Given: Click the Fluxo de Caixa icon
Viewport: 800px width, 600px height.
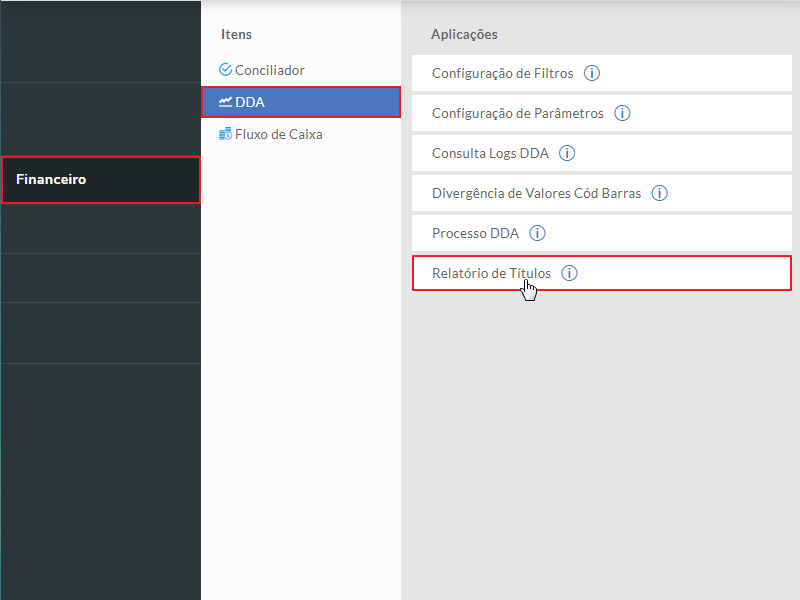Looking at the screenshot, I should tap(225, 134).
